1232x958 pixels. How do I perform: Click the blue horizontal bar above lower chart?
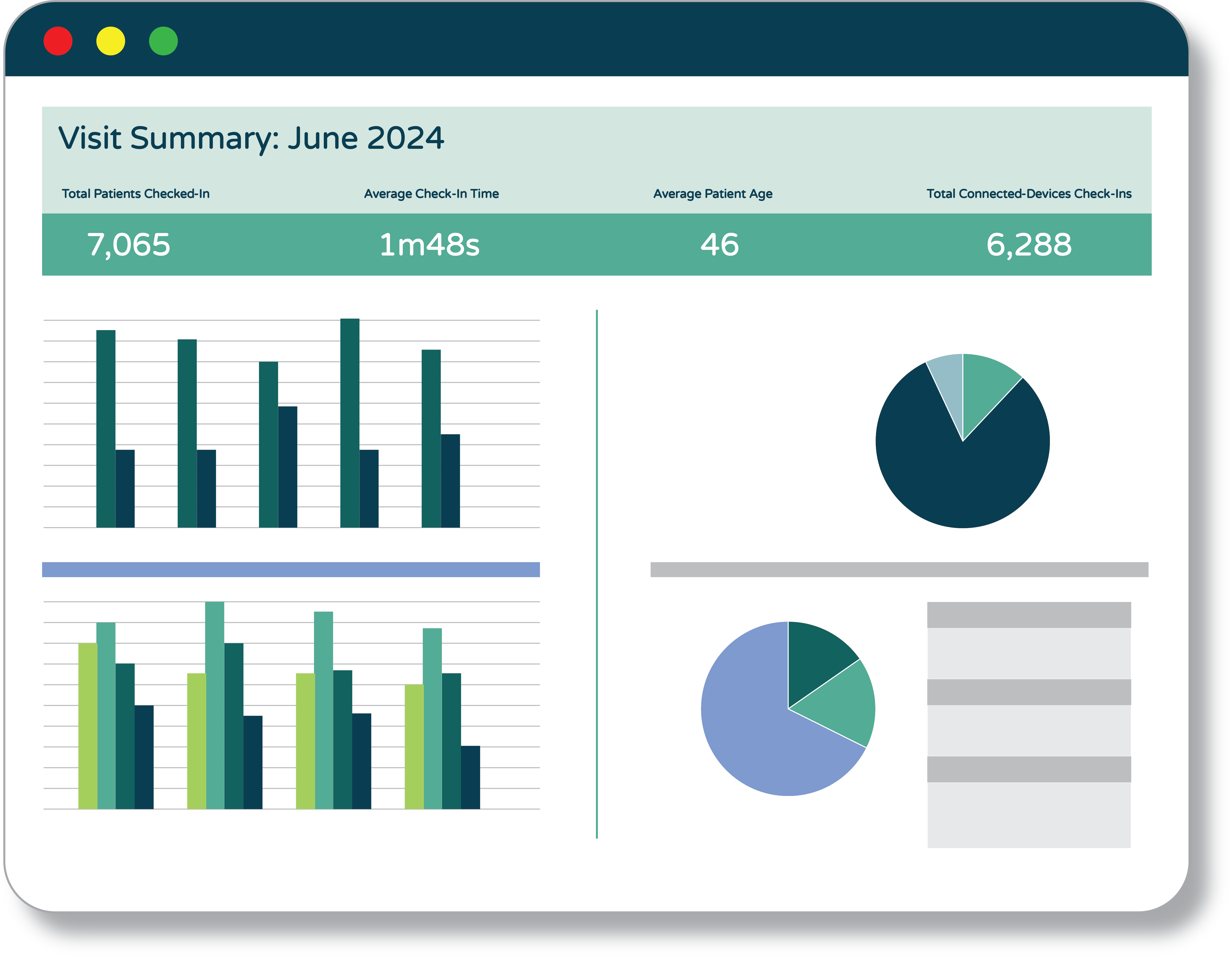pos(291,569)
